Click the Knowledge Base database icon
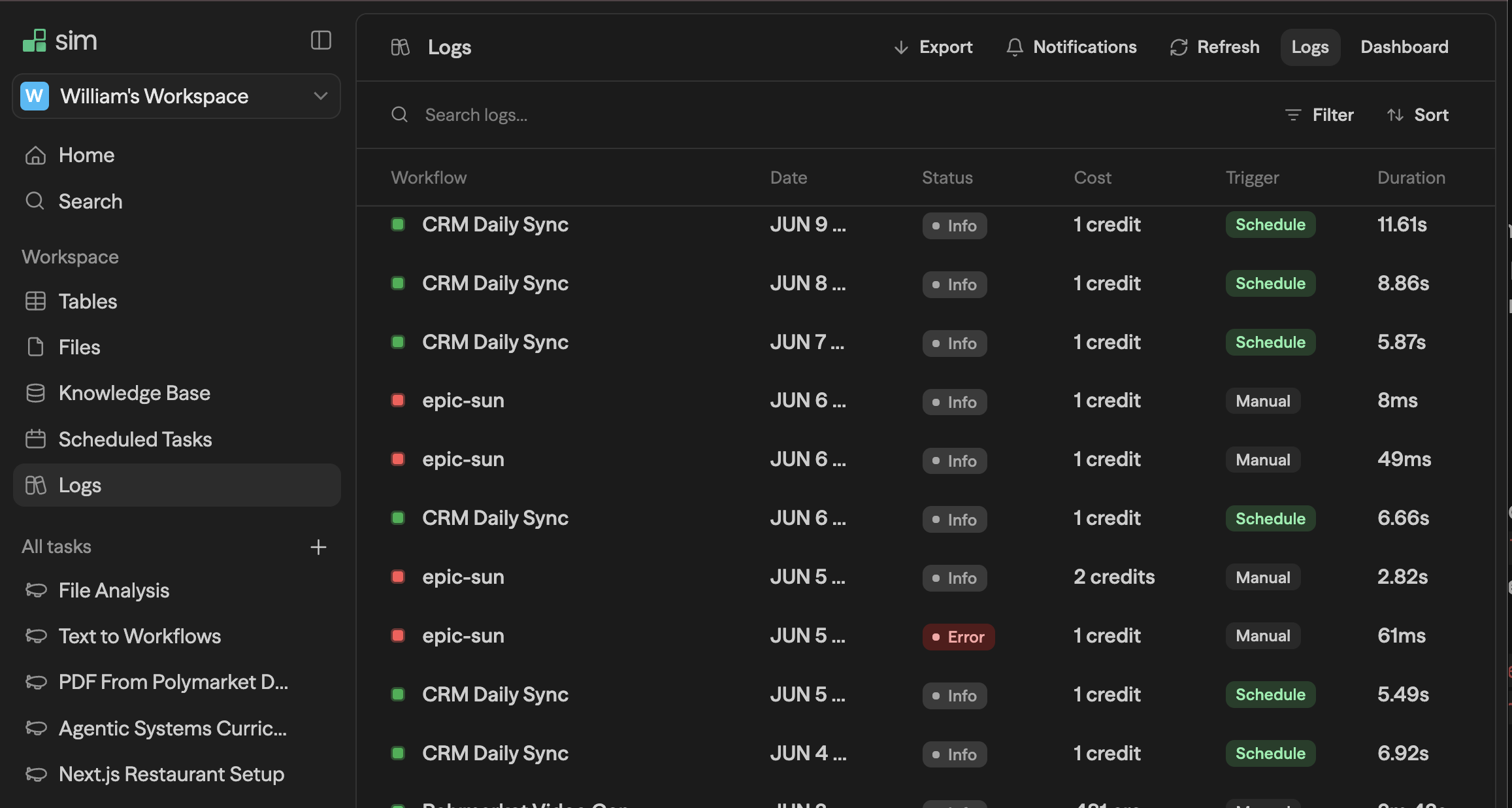1512x808 pixels. (35, 393)
